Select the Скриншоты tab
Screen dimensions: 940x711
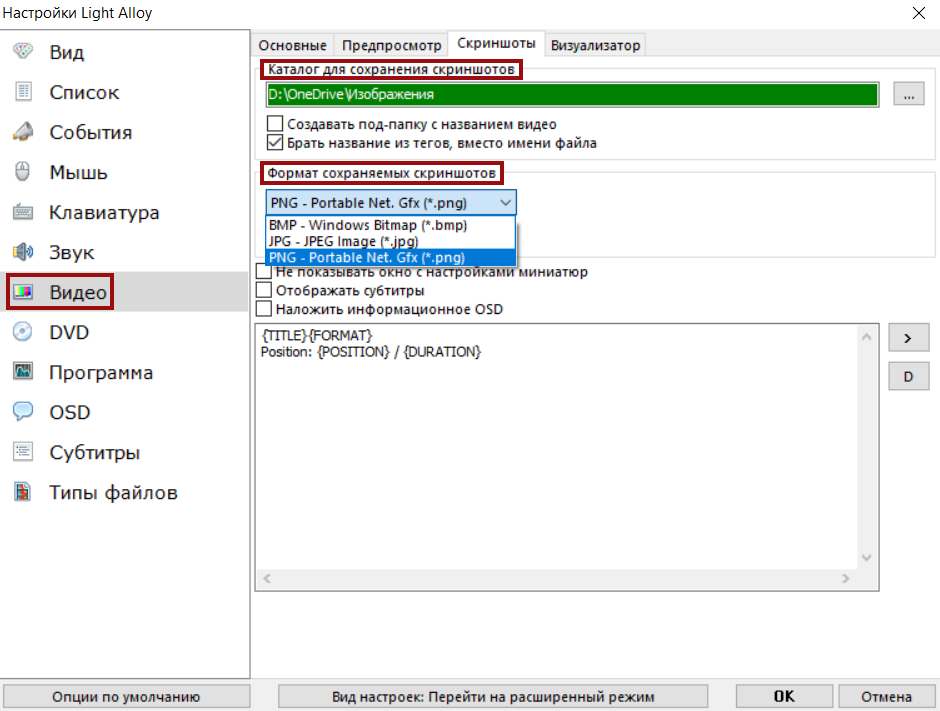pos(496,43)
